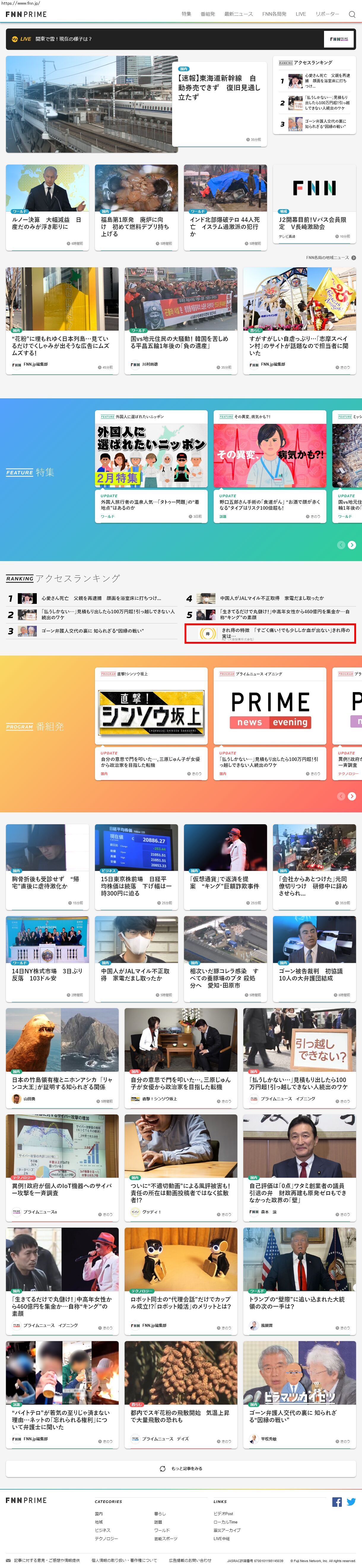The image size is (362, 1568).
Task: Click next arrow in PROGRAM 番組発 carousel
Action: pos(352,795)
